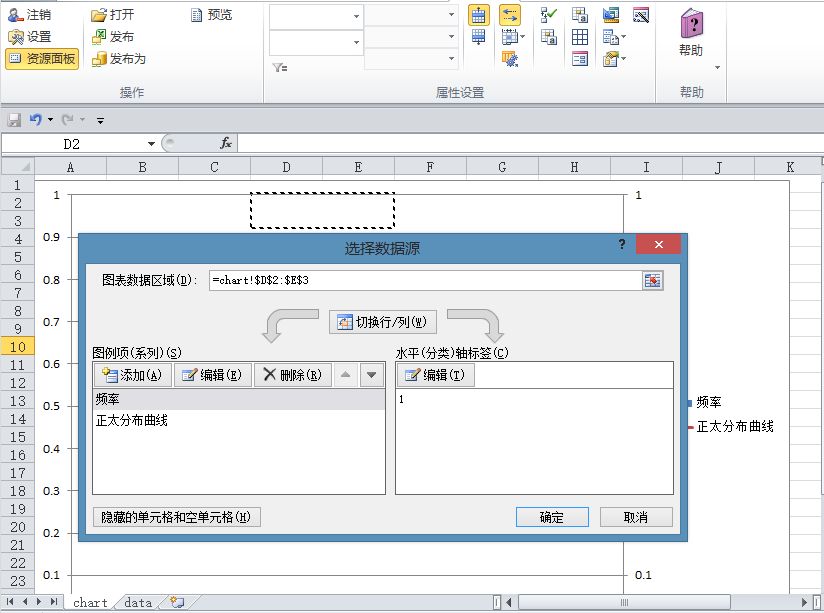Image resolution: width=824 pixels, height=613 pixels.
Task: Click the redo arrow
Action: [67, 120]
